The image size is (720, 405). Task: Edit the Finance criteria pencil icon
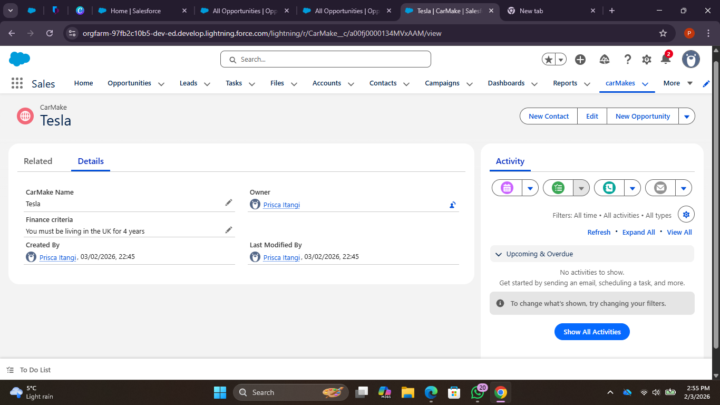point(228,230)
